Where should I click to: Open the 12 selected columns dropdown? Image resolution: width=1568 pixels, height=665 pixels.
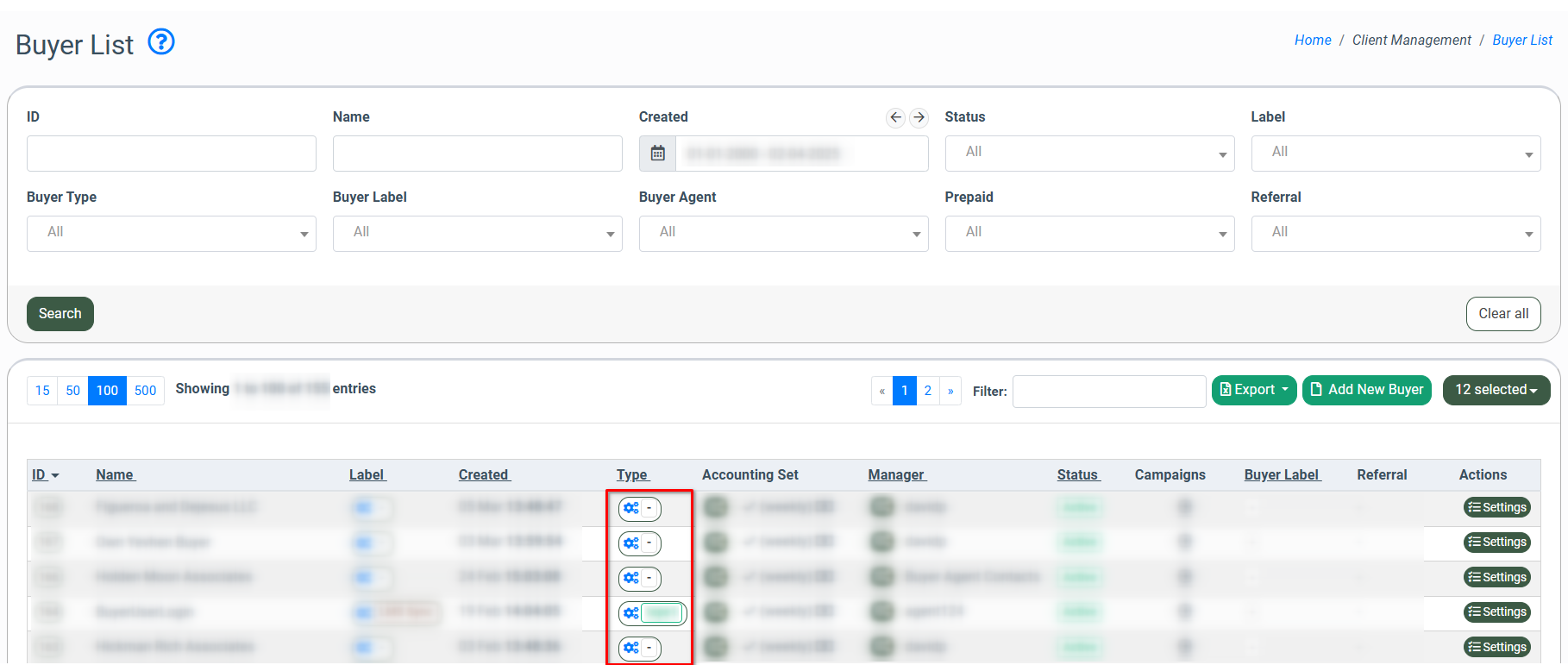pyautogui.click(x=1496, y=390)
